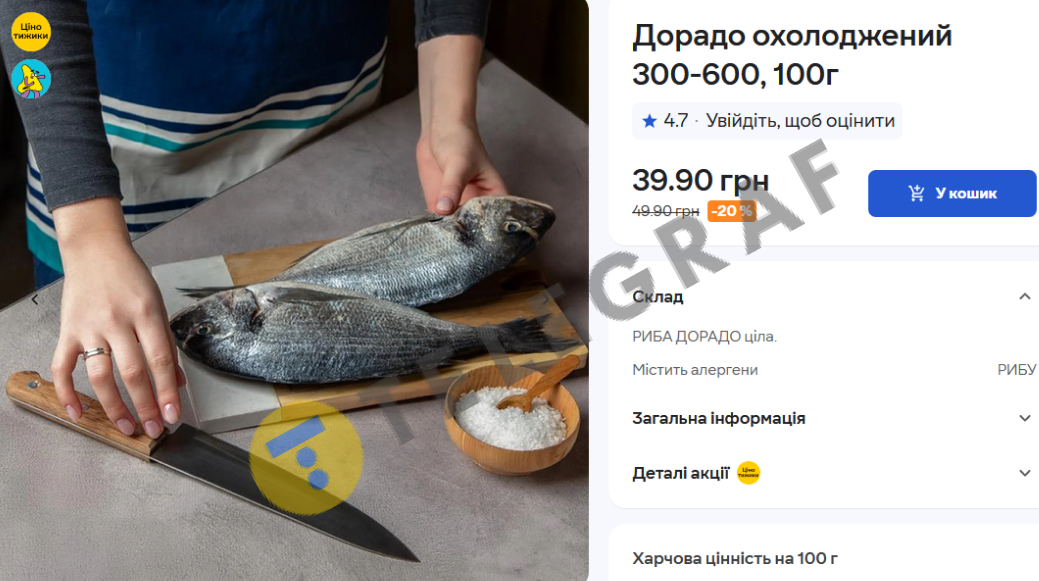Click the blue mascot badge icon
1039x581 pixels.
click(x=30, y=79)
